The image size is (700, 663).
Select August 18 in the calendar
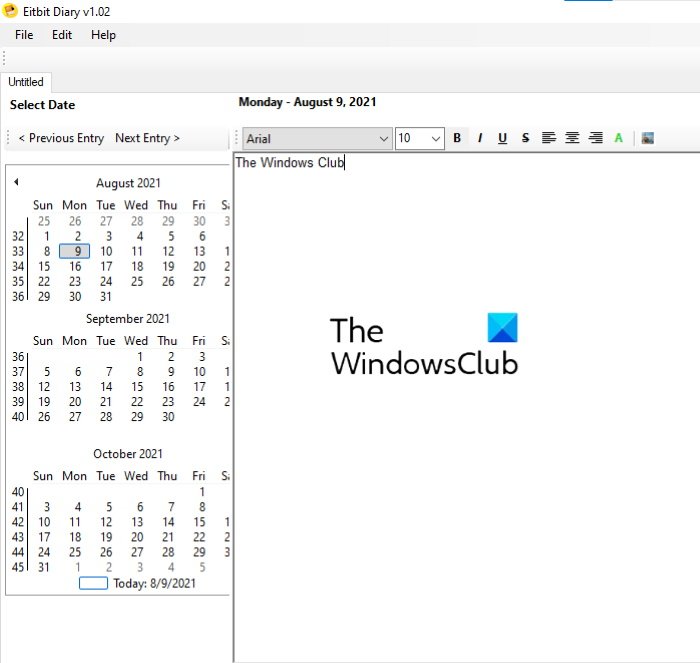[x=137, y=267]
